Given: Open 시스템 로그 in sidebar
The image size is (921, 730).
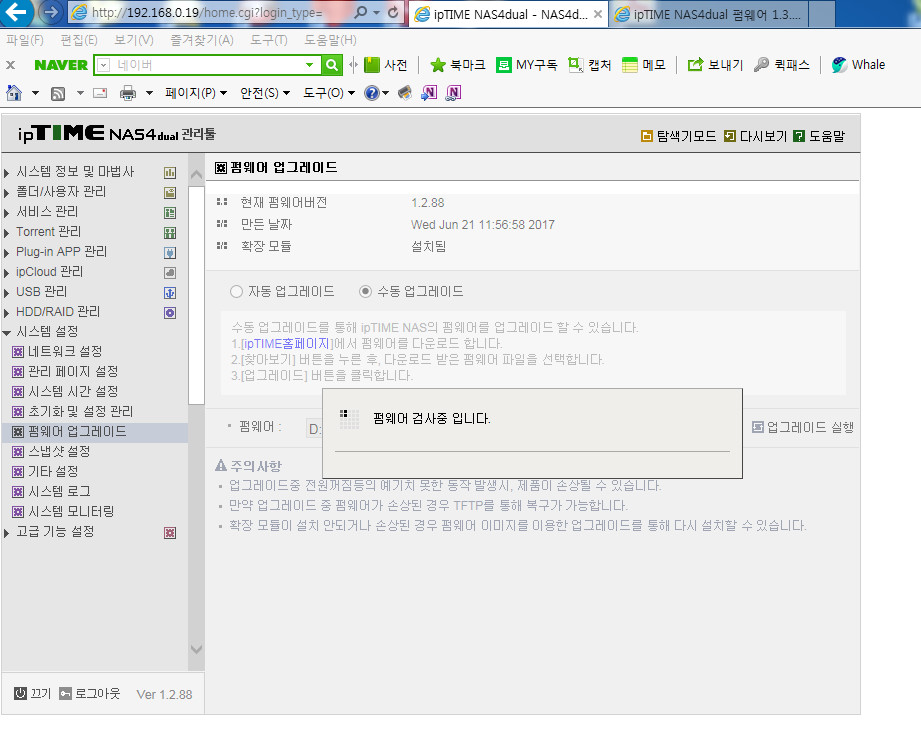Looking at the screenshot, I should coord(59,491).
